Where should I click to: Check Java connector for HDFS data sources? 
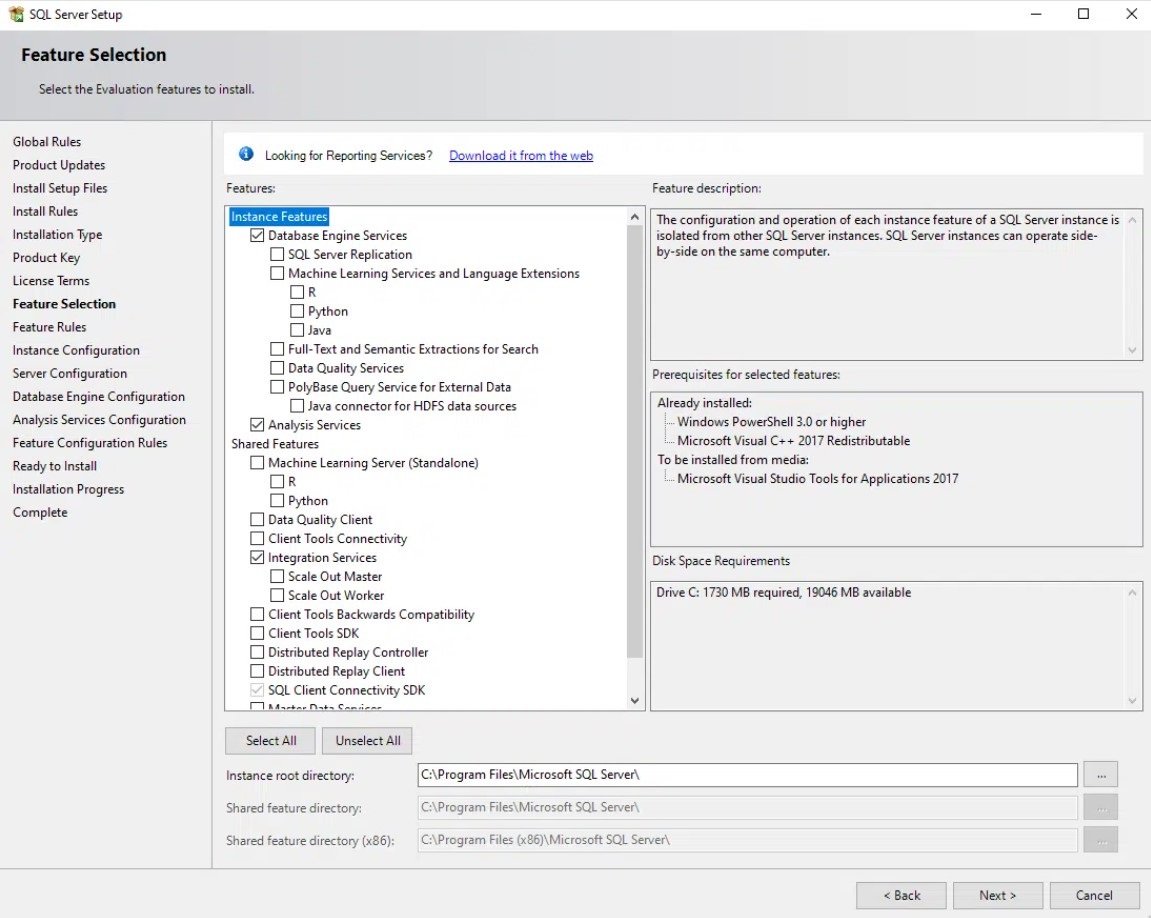pos(297,406)
